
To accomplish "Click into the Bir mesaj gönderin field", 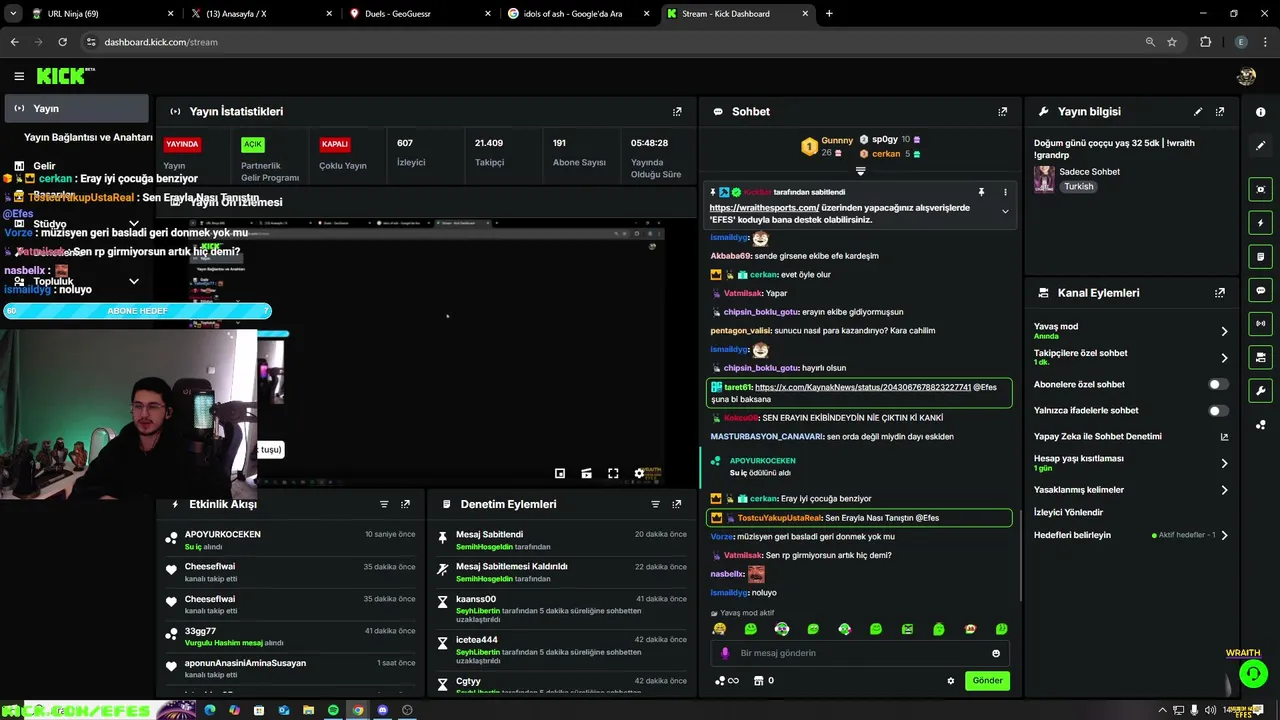I will point(860,653).
